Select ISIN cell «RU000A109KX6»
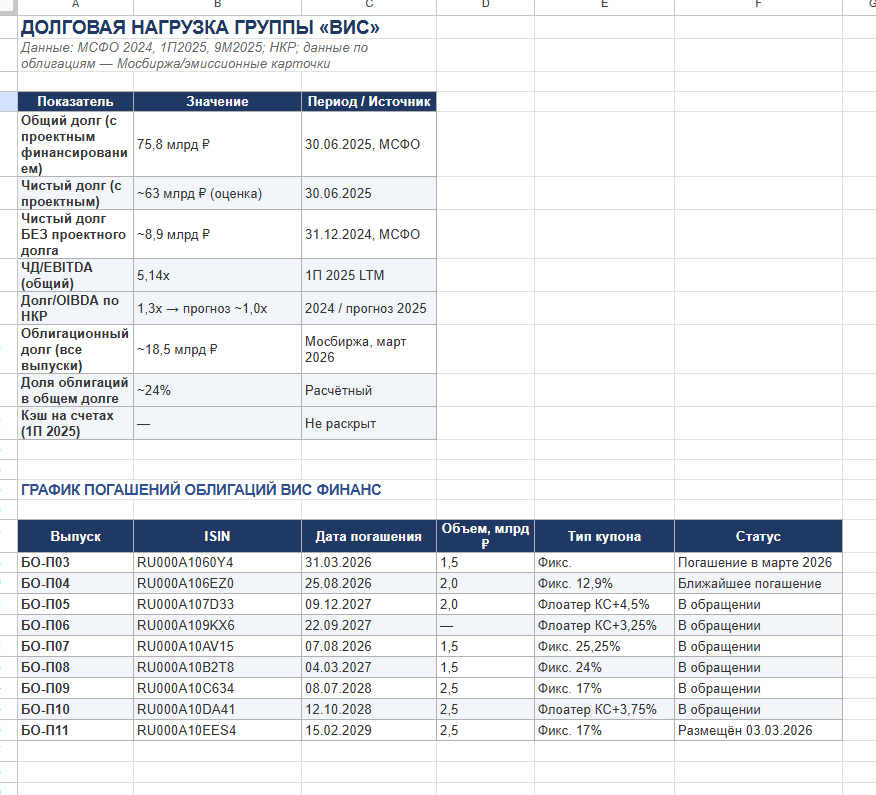This screenshot has height=795, width=876. [217, 625]
